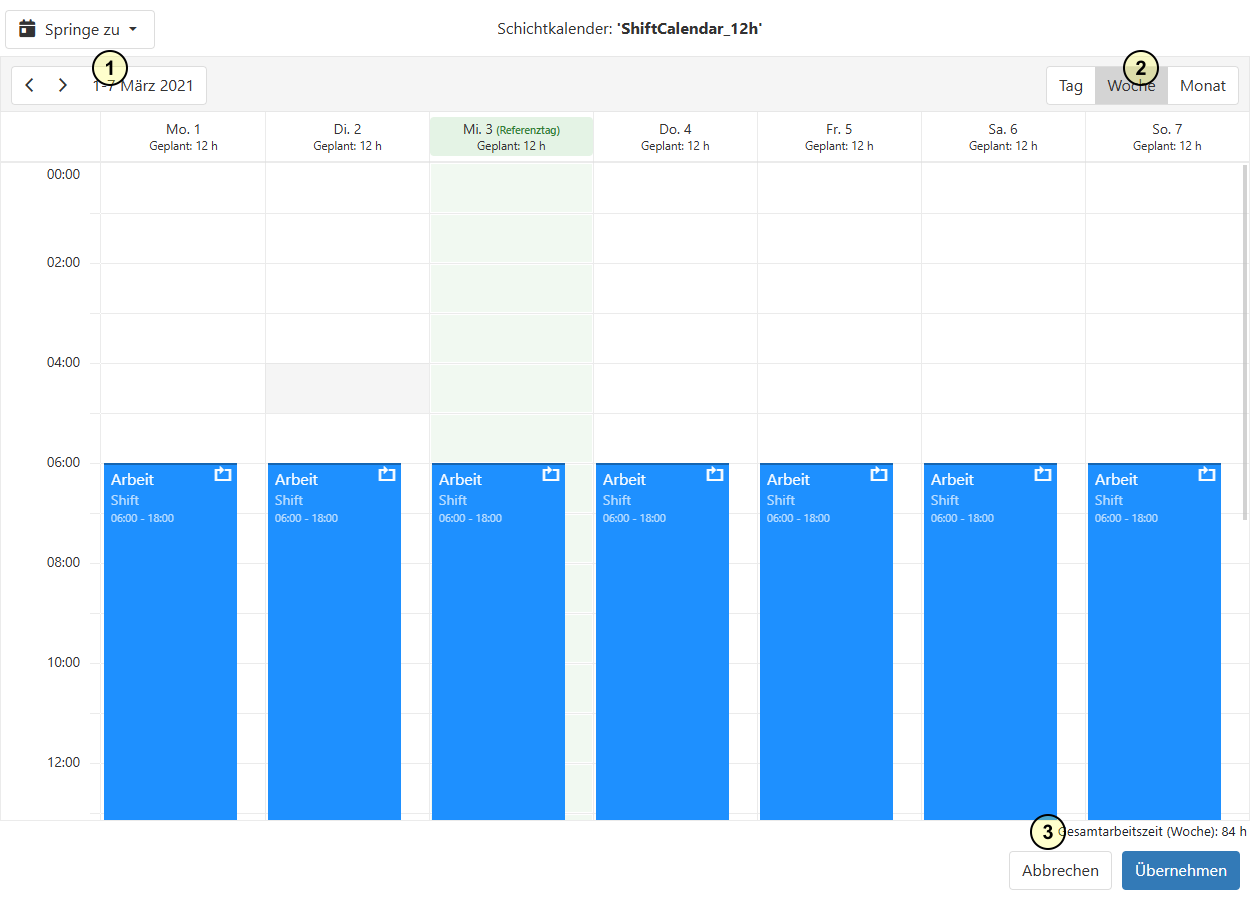1250x900 pixels.
Task: Select the So. 7 day header
Action: [x=1167, y=137]
